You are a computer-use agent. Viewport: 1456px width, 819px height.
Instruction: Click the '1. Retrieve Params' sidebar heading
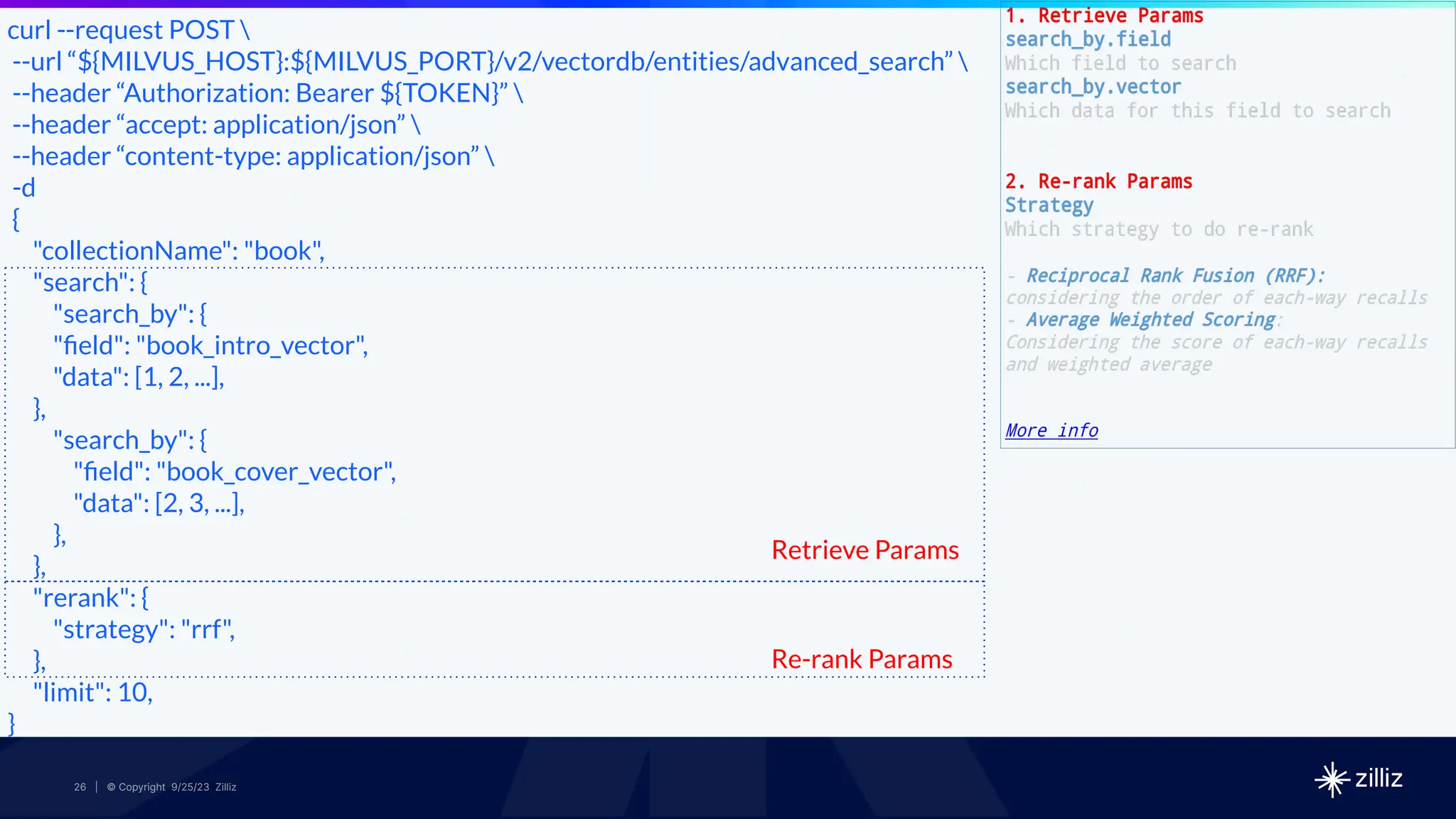coord(1104,16)
